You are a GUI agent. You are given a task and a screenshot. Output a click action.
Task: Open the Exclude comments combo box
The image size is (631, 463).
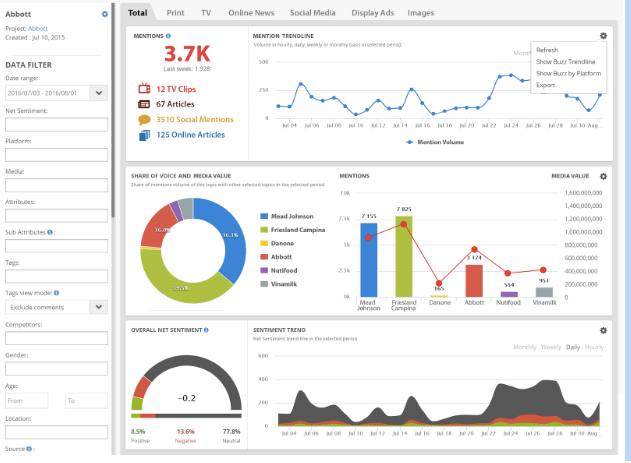[x=56, y=307]
